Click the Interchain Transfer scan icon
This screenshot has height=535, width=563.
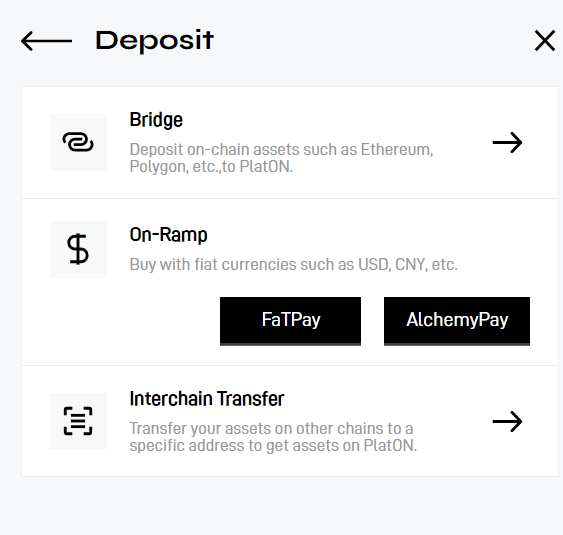(x=78, y=421)
